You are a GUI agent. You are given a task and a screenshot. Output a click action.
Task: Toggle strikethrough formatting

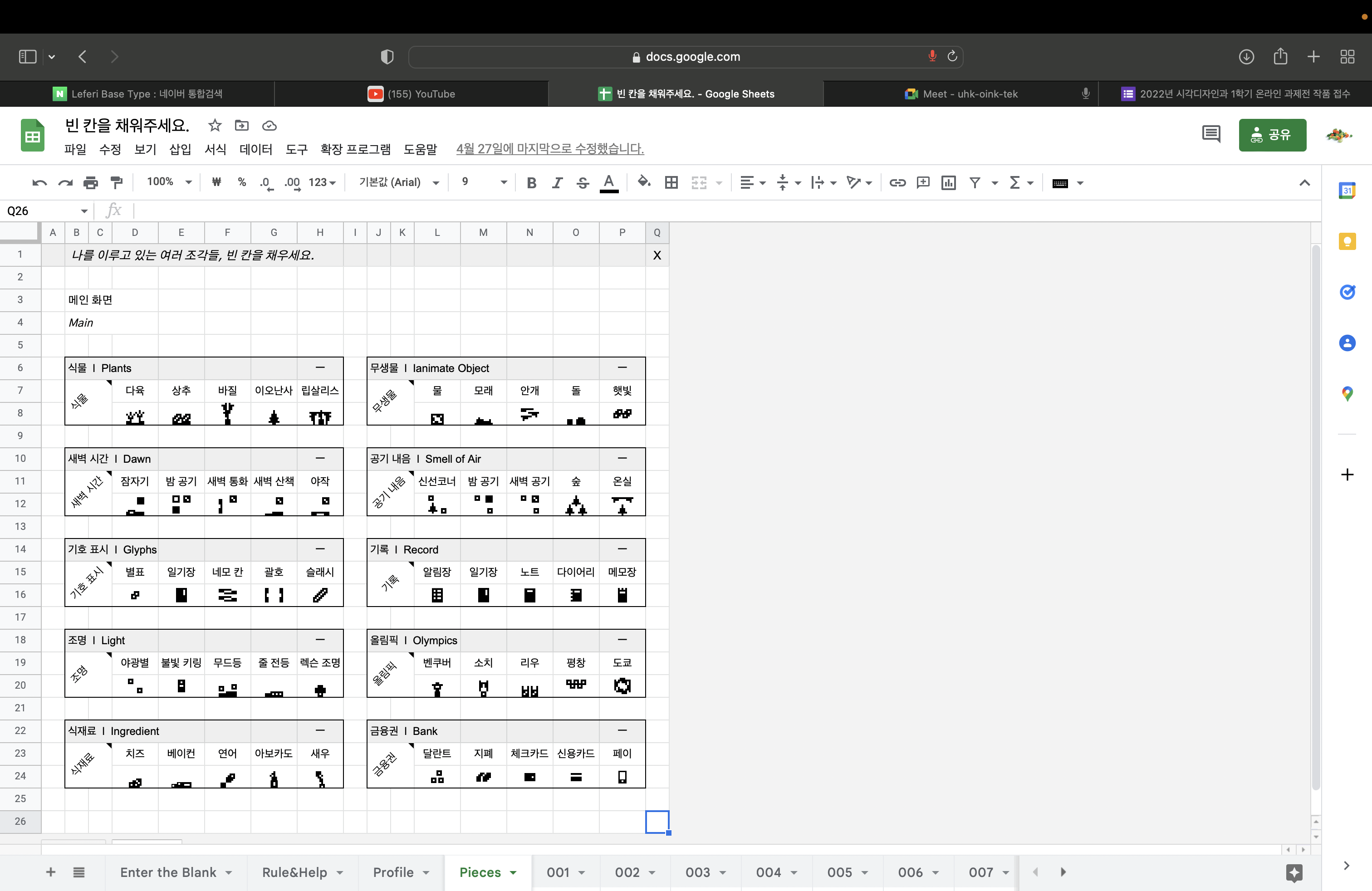582,183
